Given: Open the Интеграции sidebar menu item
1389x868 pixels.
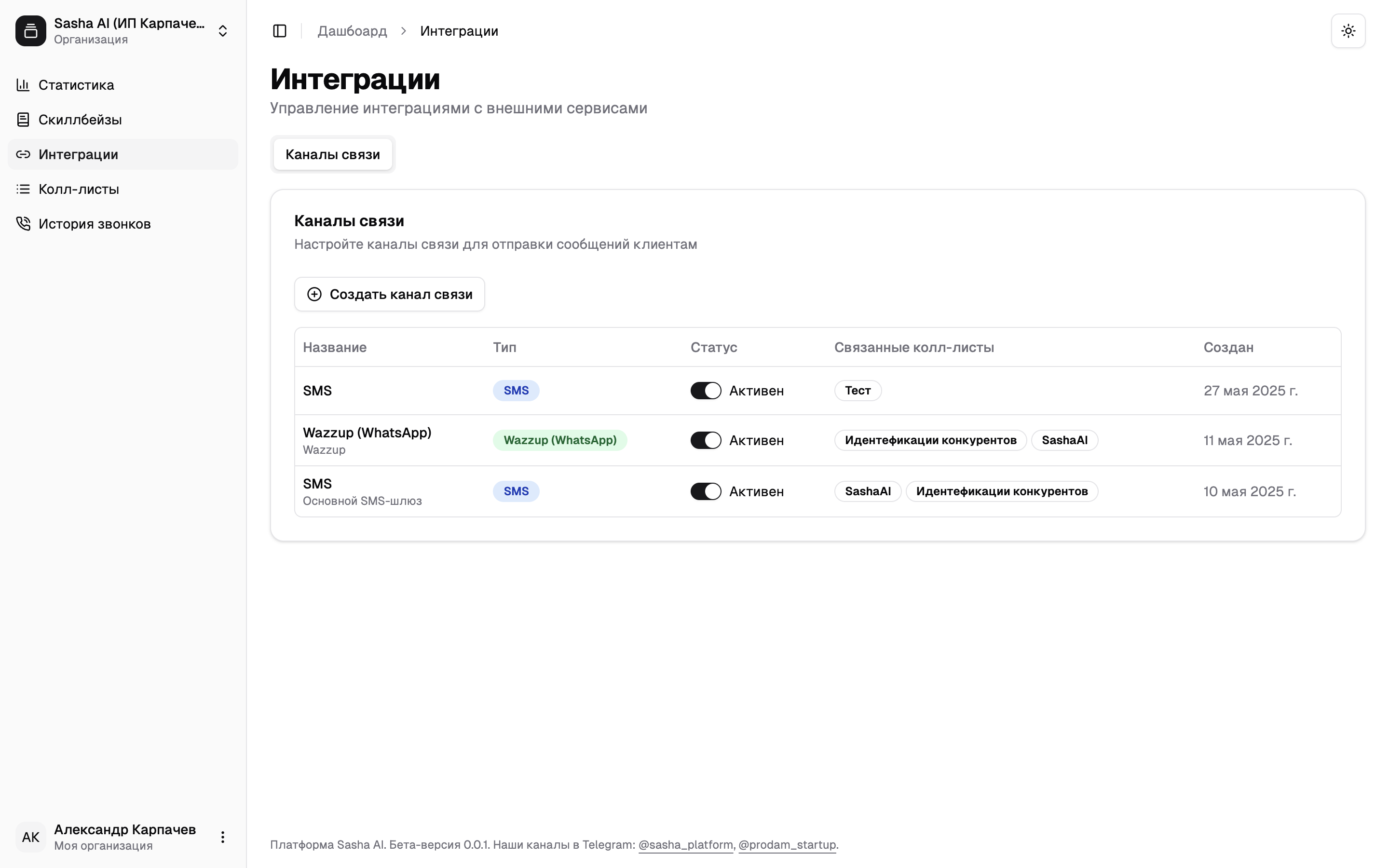Looking at the screenshot, I should coord(78,154).
